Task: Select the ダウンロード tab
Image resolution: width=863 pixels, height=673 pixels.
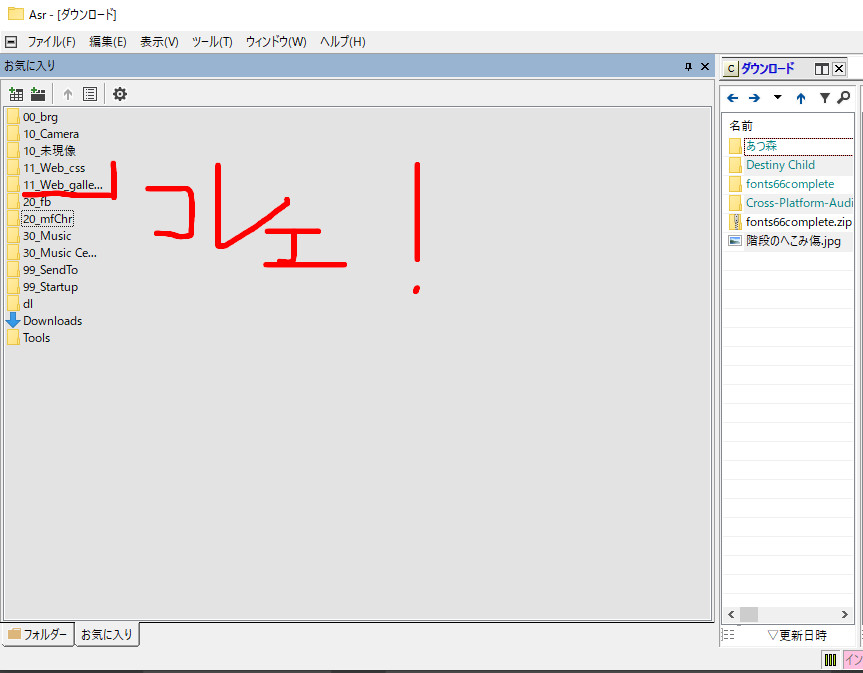Action: tap(767, 69)
